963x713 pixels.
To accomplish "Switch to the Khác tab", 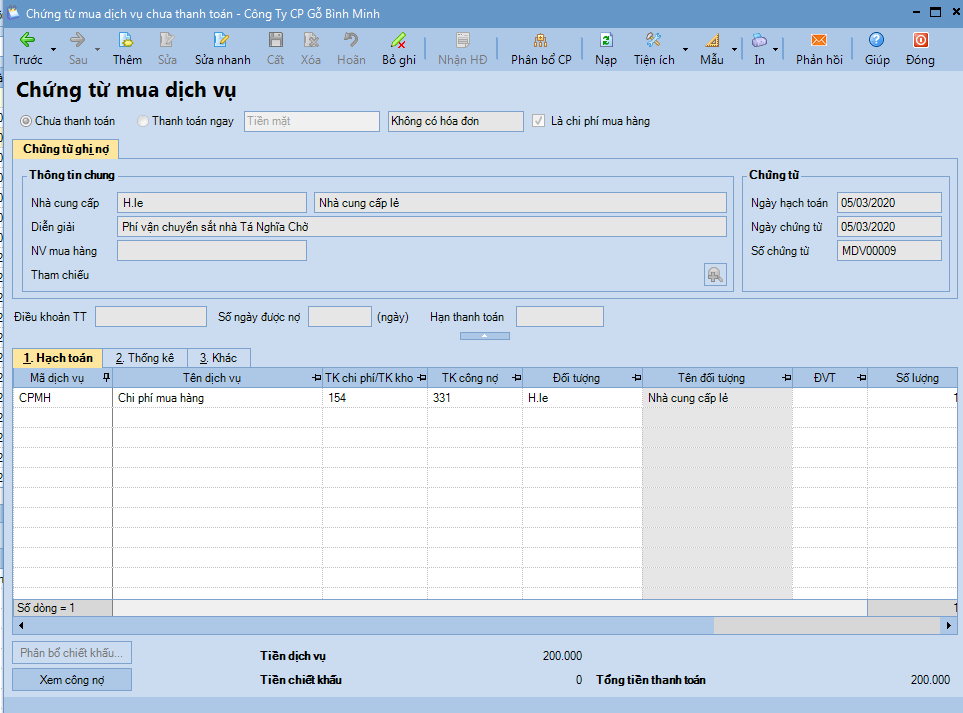I will (218, 357).
